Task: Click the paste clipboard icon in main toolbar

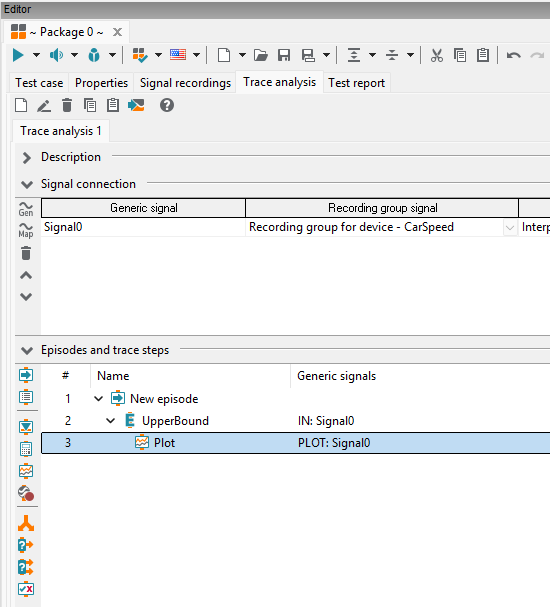Action: [483, 55]
